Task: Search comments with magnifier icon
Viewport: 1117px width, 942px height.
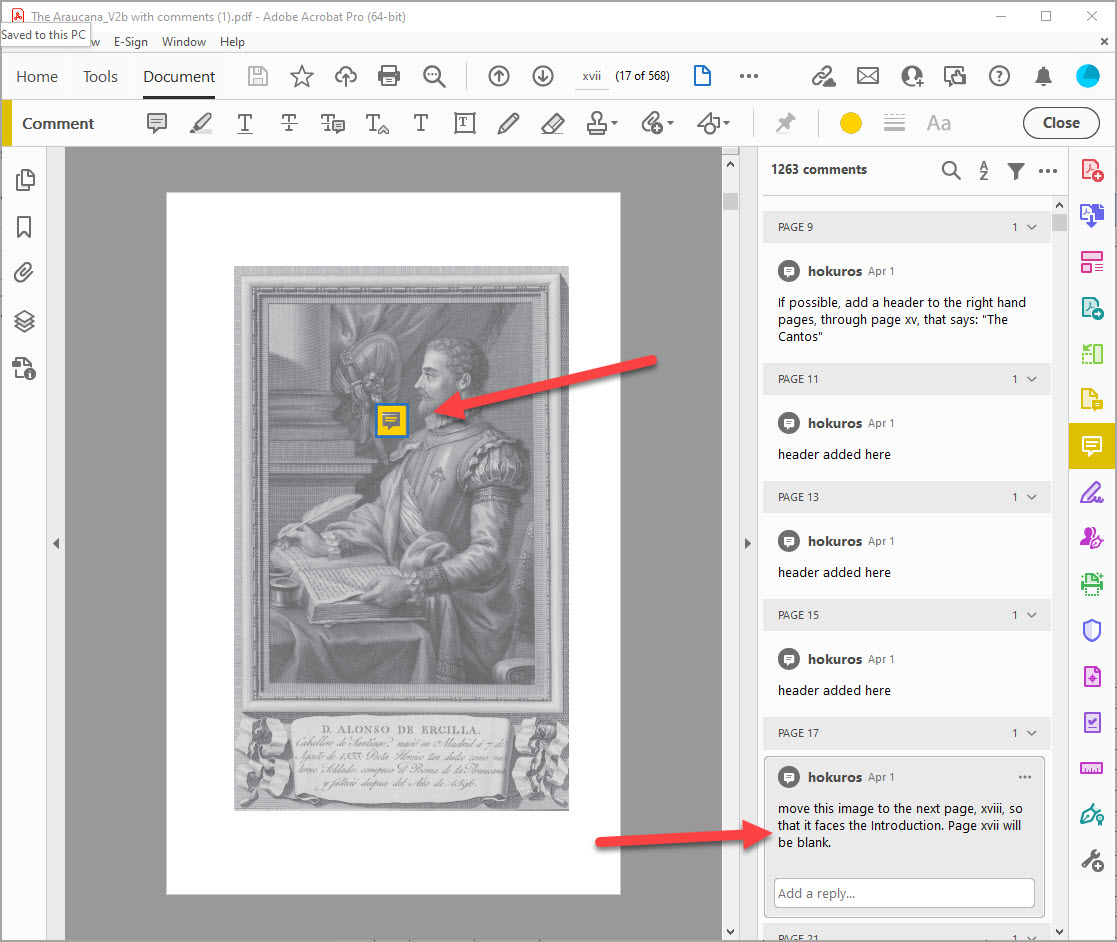Action: [951, 171]
